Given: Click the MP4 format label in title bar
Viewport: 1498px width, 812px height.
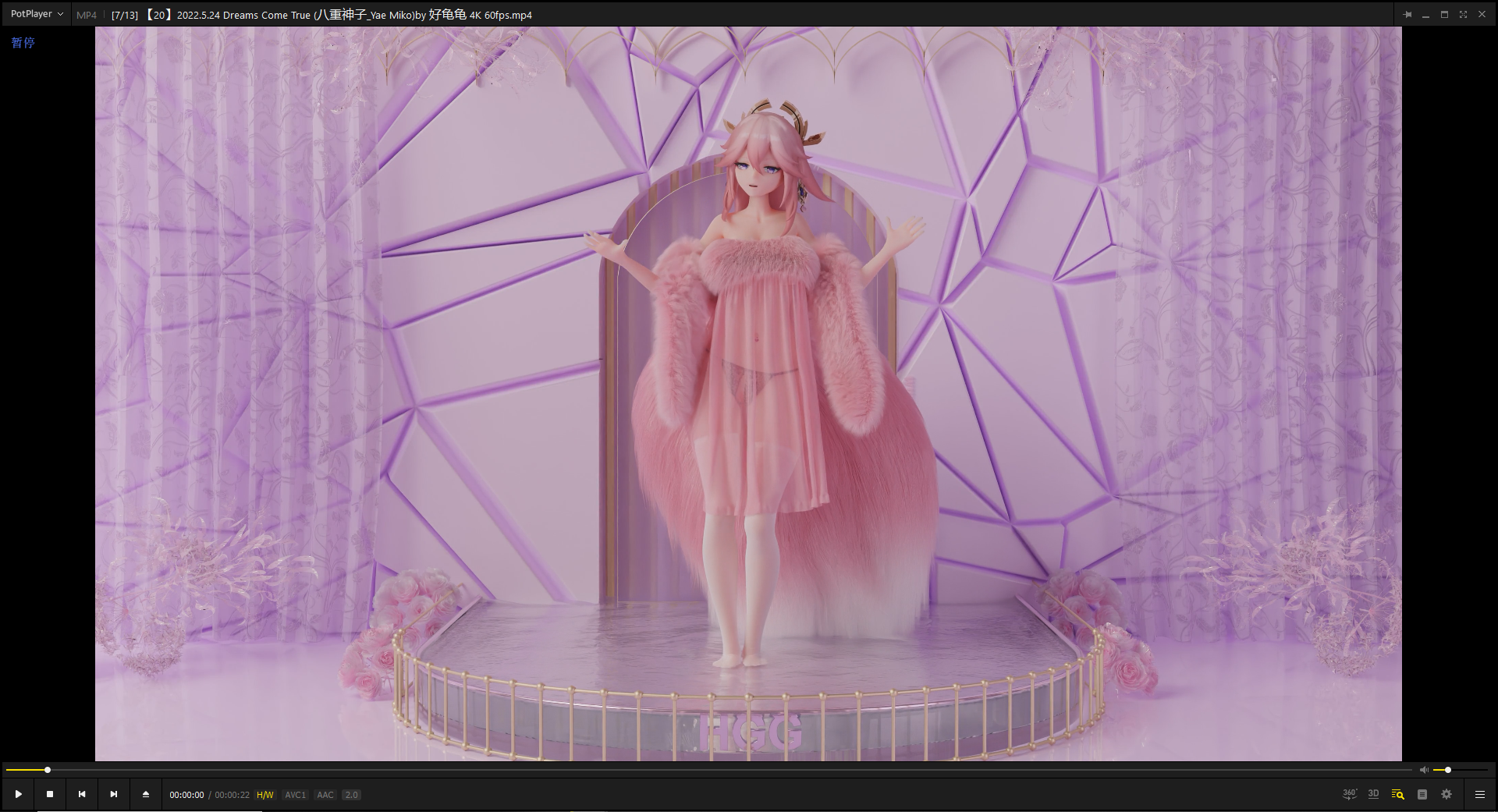Looking at the screenshot, I should tap(87, 15).
